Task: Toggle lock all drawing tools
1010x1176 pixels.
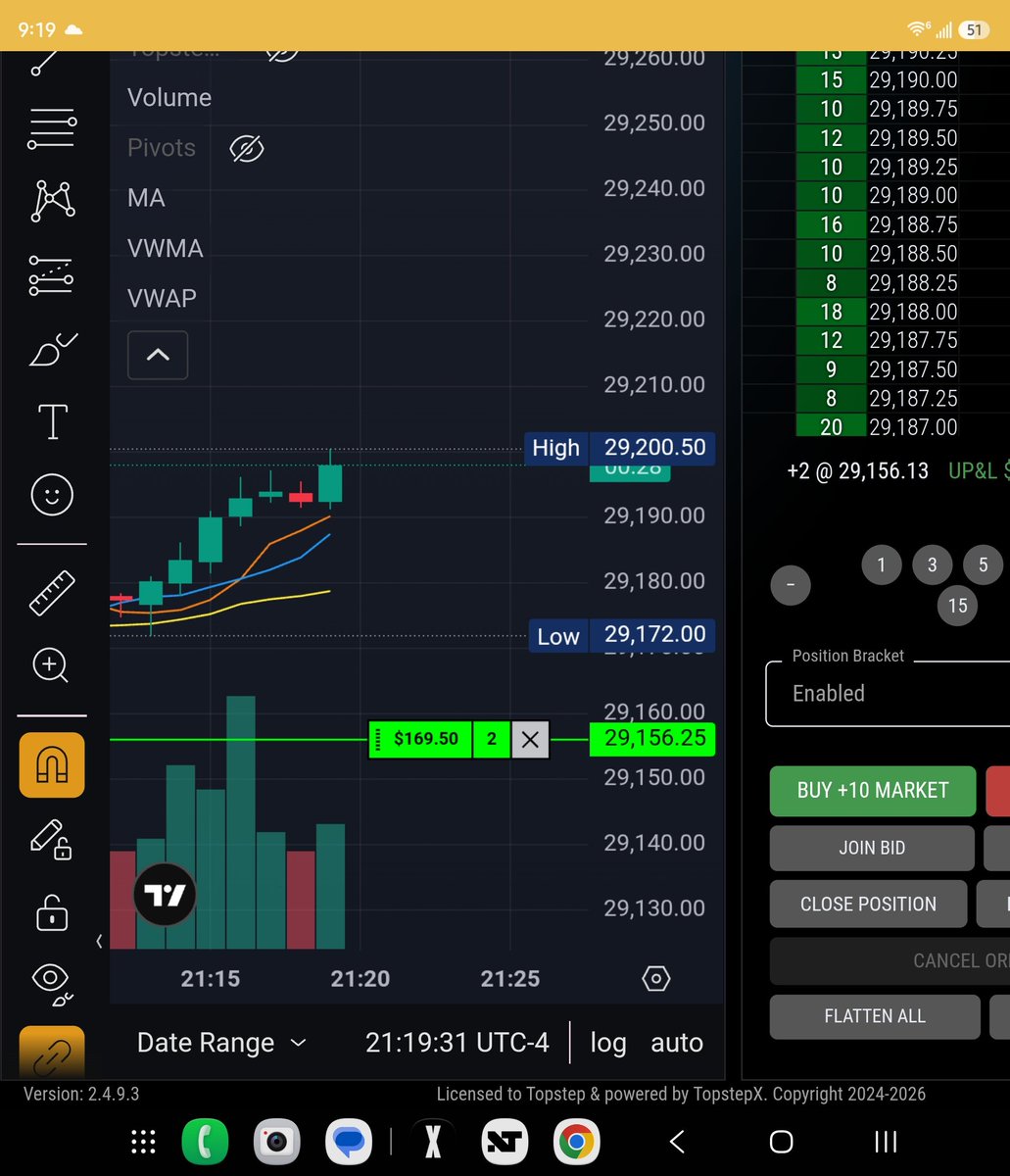Action: pyautogui.click(x=52, y=912)
